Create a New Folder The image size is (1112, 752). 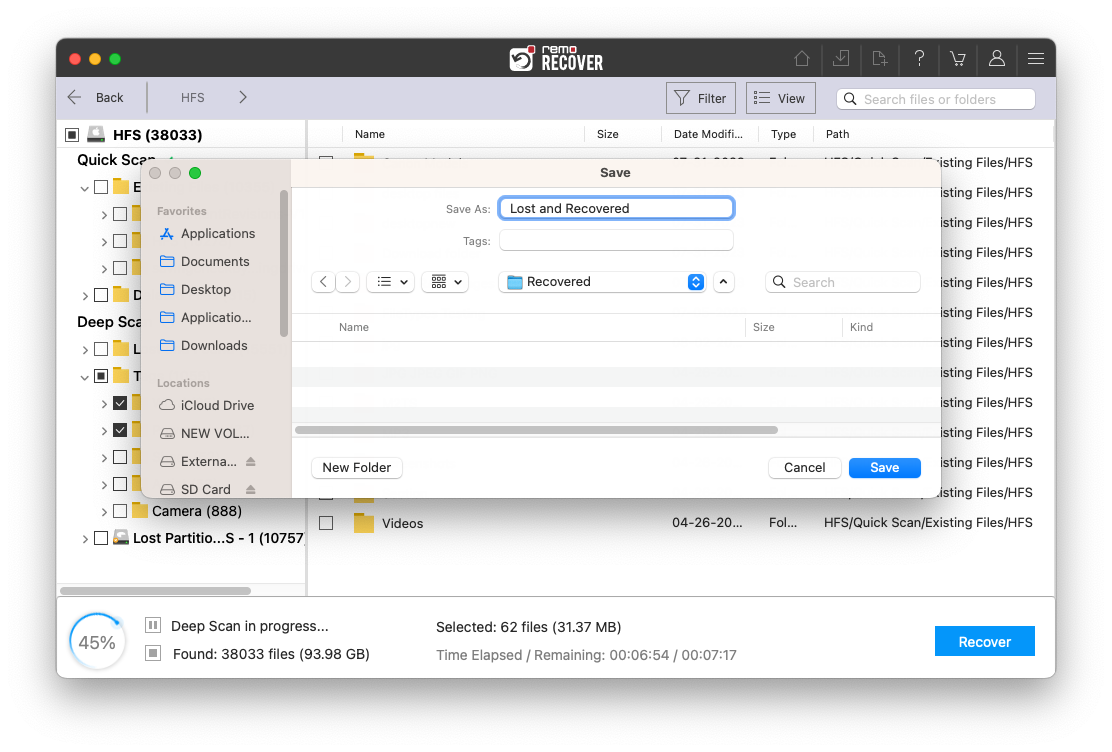point(356,467)
